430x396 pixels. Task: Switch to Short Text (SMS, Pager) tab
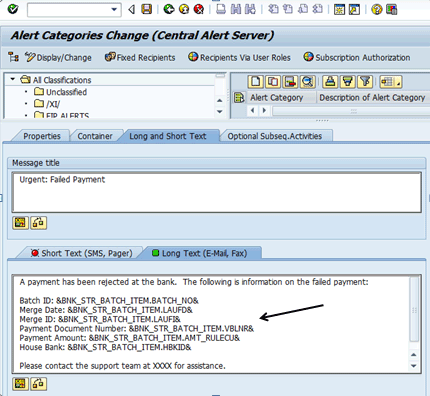point(82,253)
